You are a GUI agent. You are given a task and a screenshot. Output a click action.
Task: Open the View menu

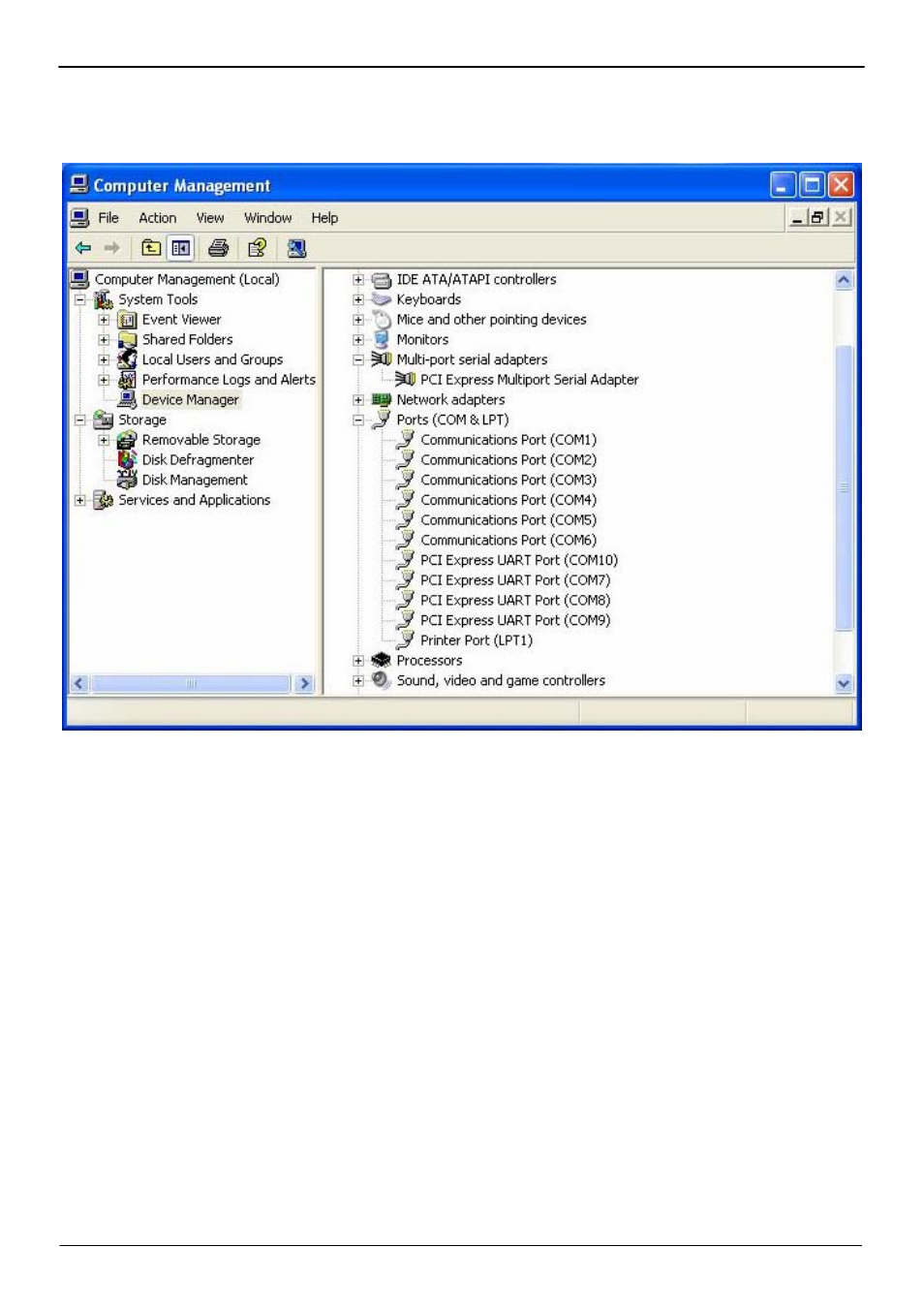(210, 218)
